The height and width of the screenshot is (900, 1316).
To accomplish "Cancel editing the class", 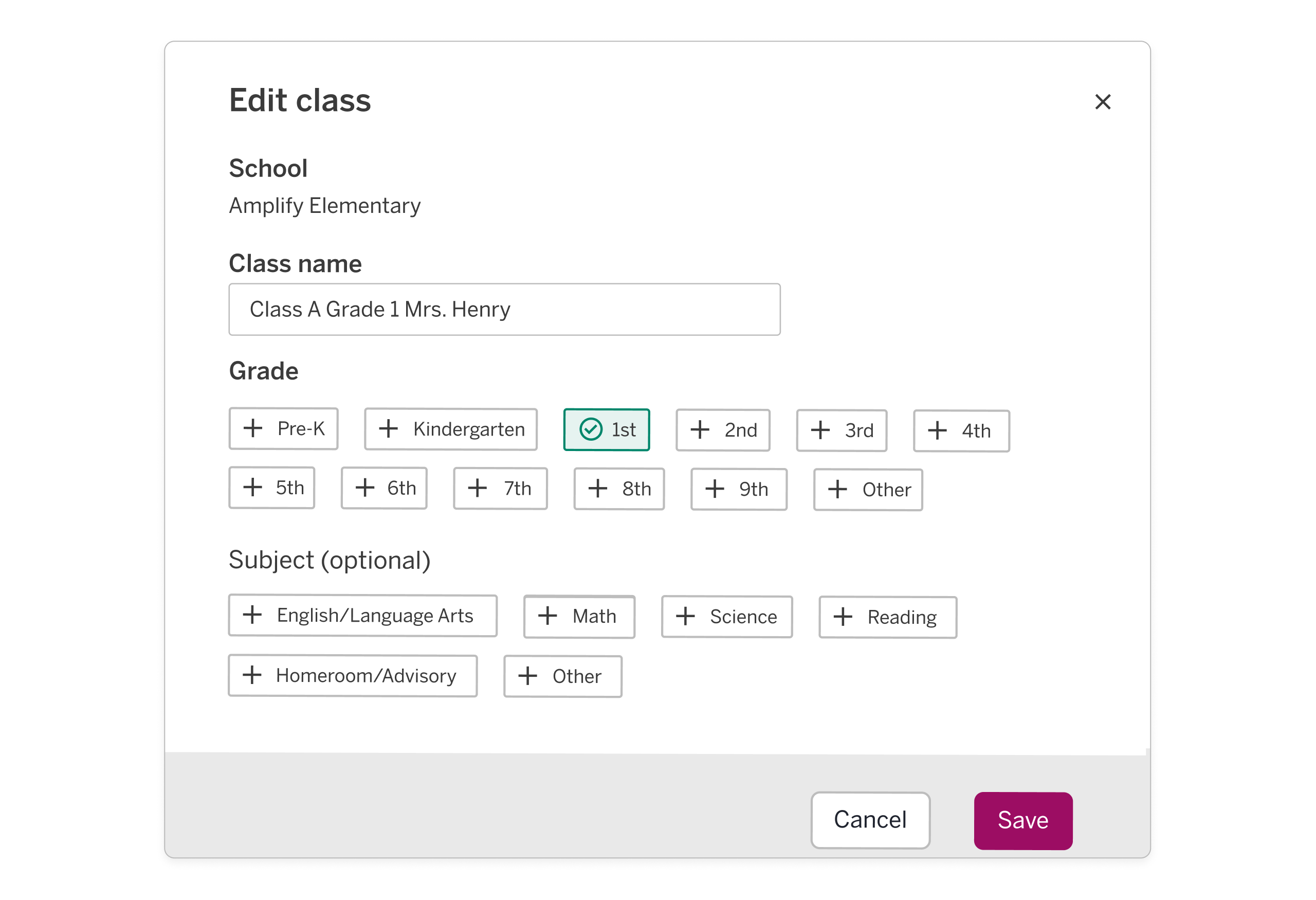I will pyautogui.click(x=870, y=820).
